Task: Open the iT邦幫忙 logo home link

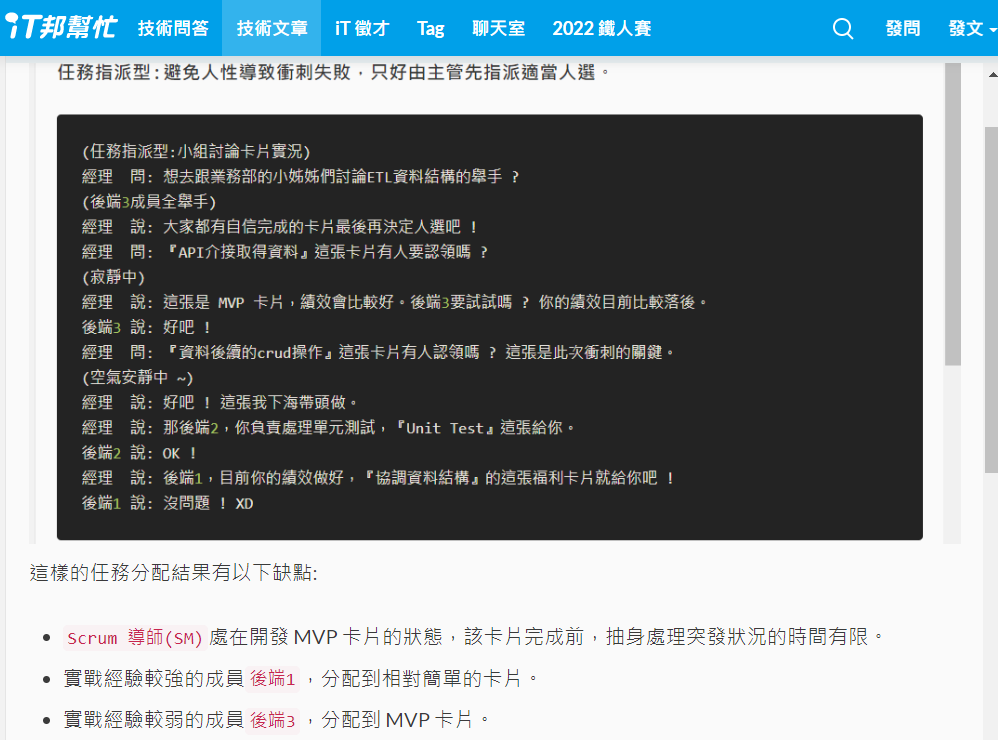Action: (61, 27)
